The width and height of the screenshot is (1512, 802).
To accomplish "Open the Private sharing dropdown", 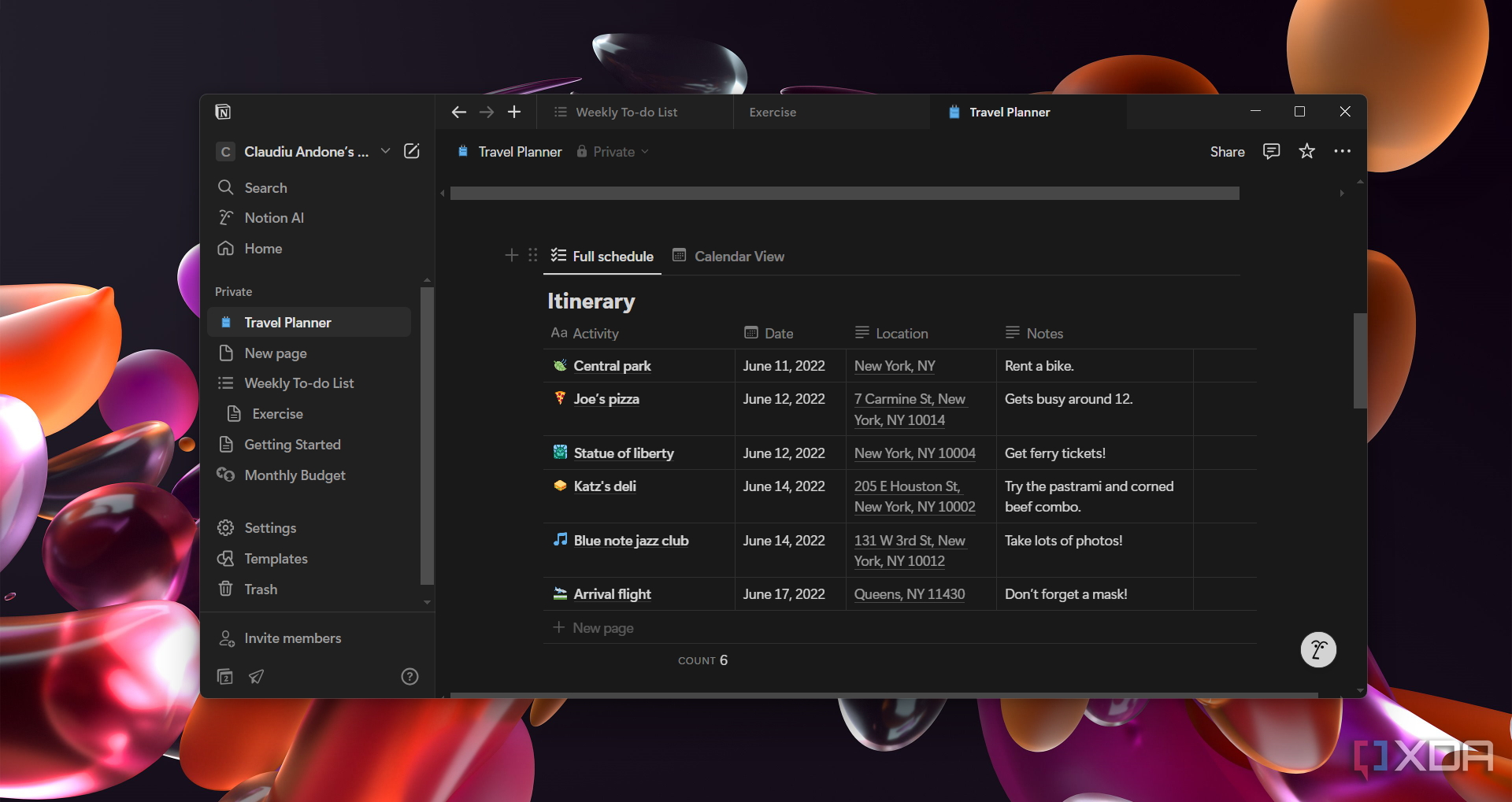I will point(613,152).
